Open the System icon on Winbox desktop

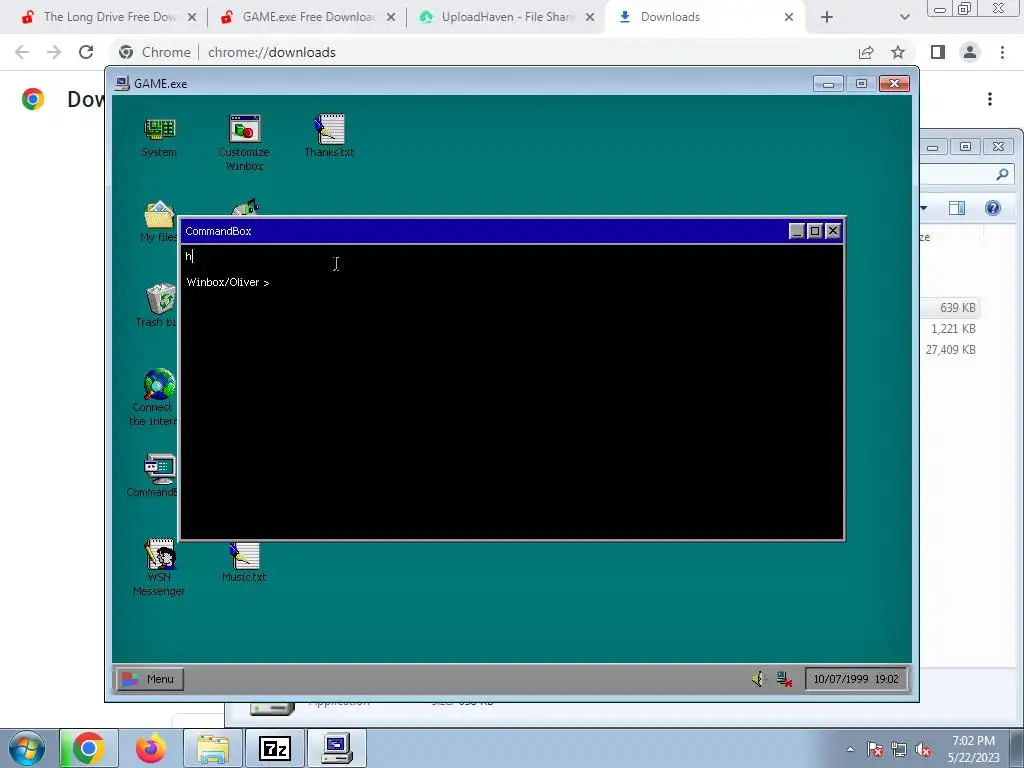(x=159, y=137)
